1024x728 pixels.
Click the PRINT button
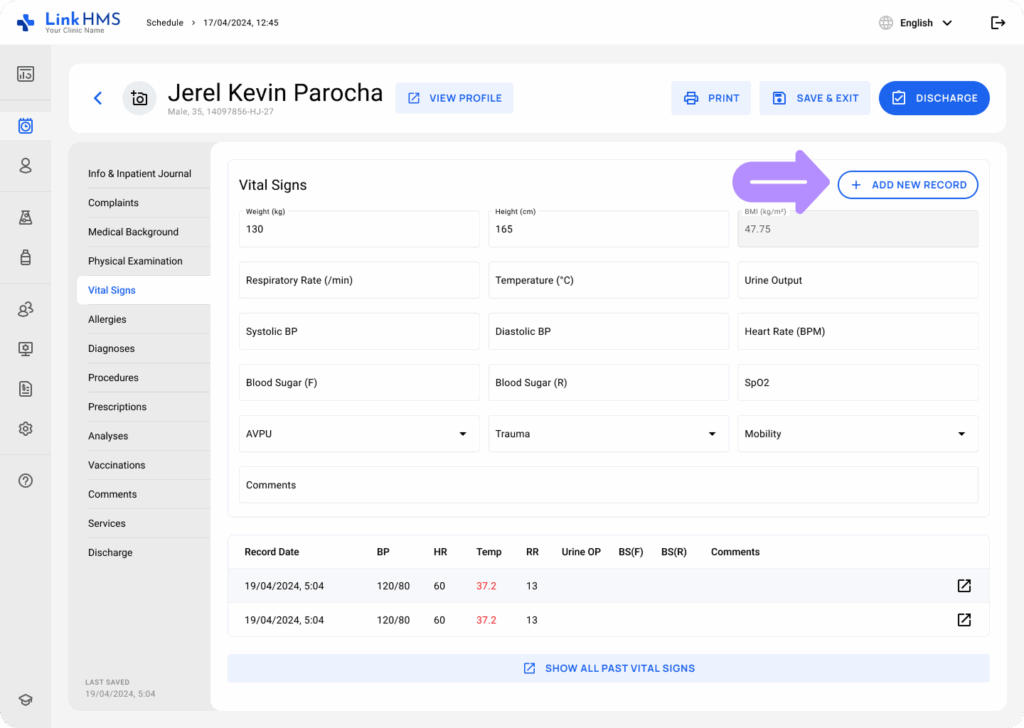pos(711,98)
